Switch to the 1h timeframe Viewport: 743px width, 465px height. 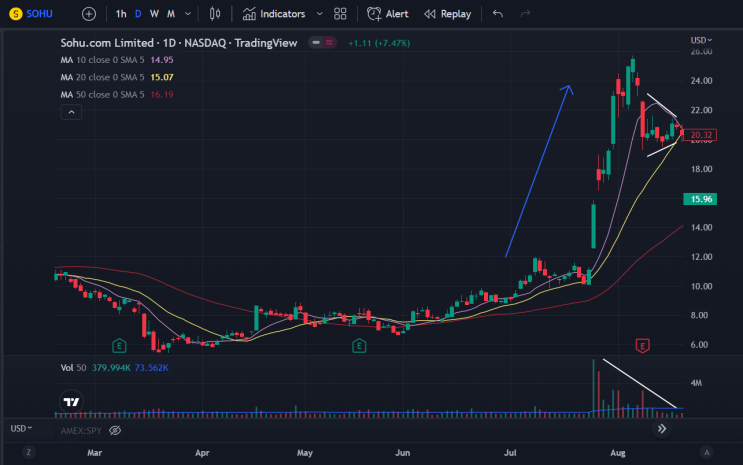pyautogui.click(x=121, y=14)
